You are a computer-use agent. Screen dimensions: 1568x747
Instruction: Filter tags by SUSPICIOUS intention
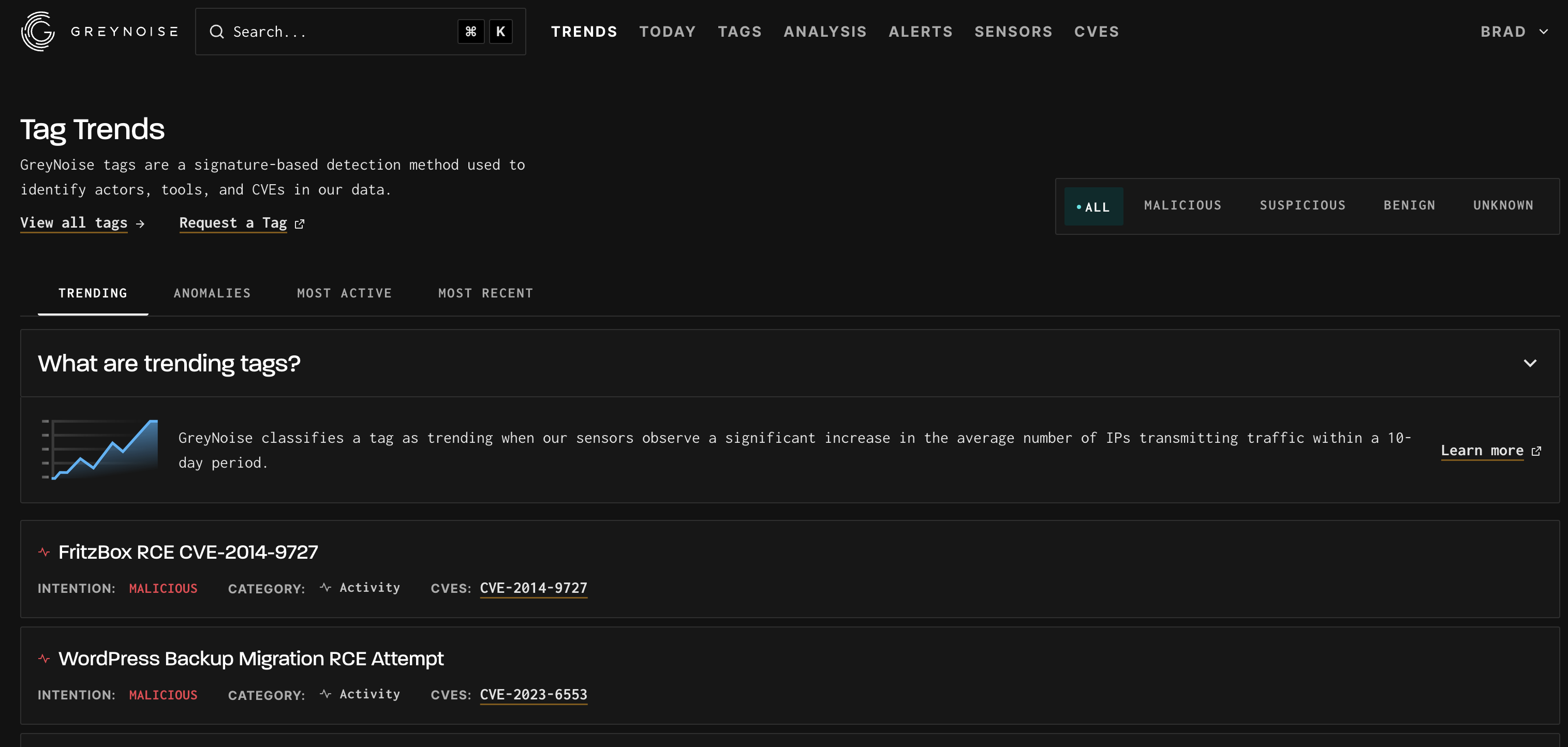click(x=1302, y=205)
